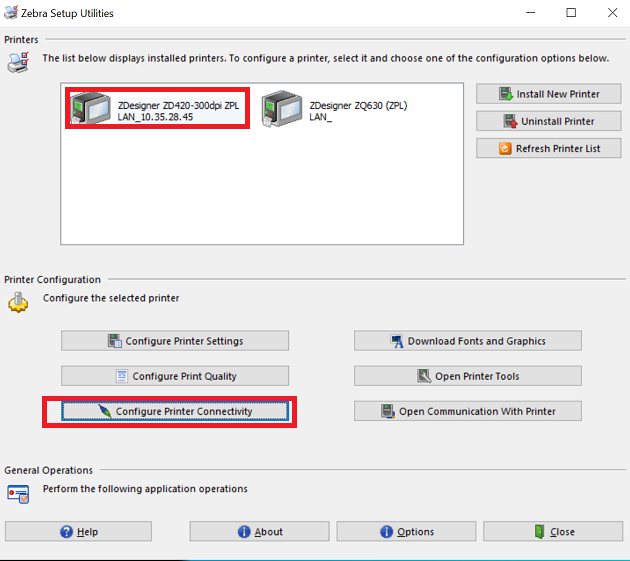Open Configure Printer Settings
The height and width of the screenshot is (561, 630).
coord(175,341)
